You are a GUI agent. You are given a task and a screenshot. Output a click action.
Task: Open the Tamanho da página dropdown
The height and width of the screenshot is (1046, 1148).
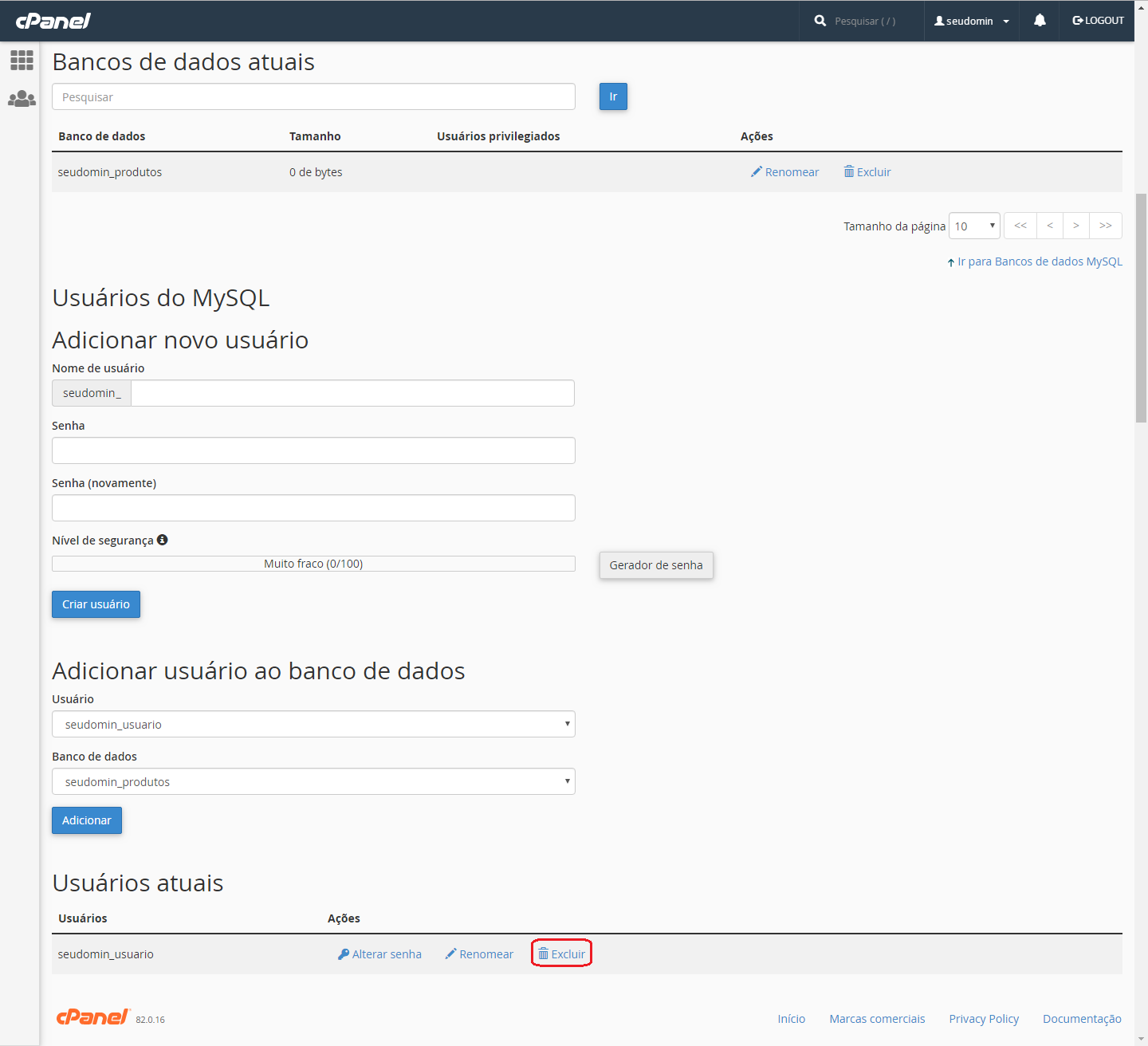[974, 226]
